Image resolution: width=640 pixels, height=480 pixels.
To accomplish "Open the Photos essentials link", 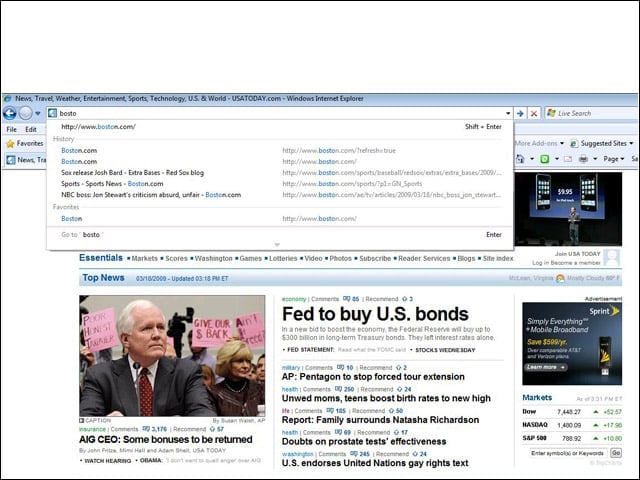I will tap(340, 258).
